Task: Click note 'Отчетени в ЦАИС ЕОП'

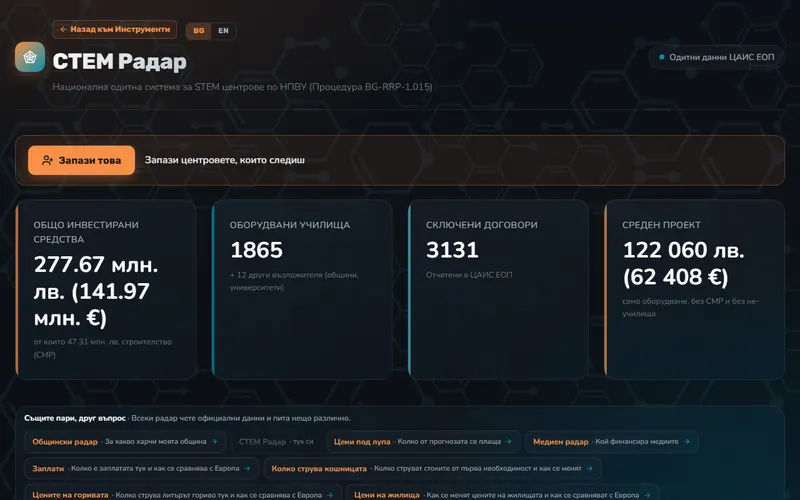Action: [x=469, y=274]
